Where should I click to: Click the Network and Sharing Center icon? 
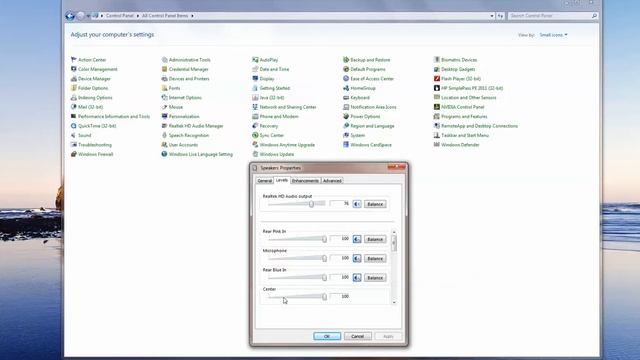click(255, 107)
